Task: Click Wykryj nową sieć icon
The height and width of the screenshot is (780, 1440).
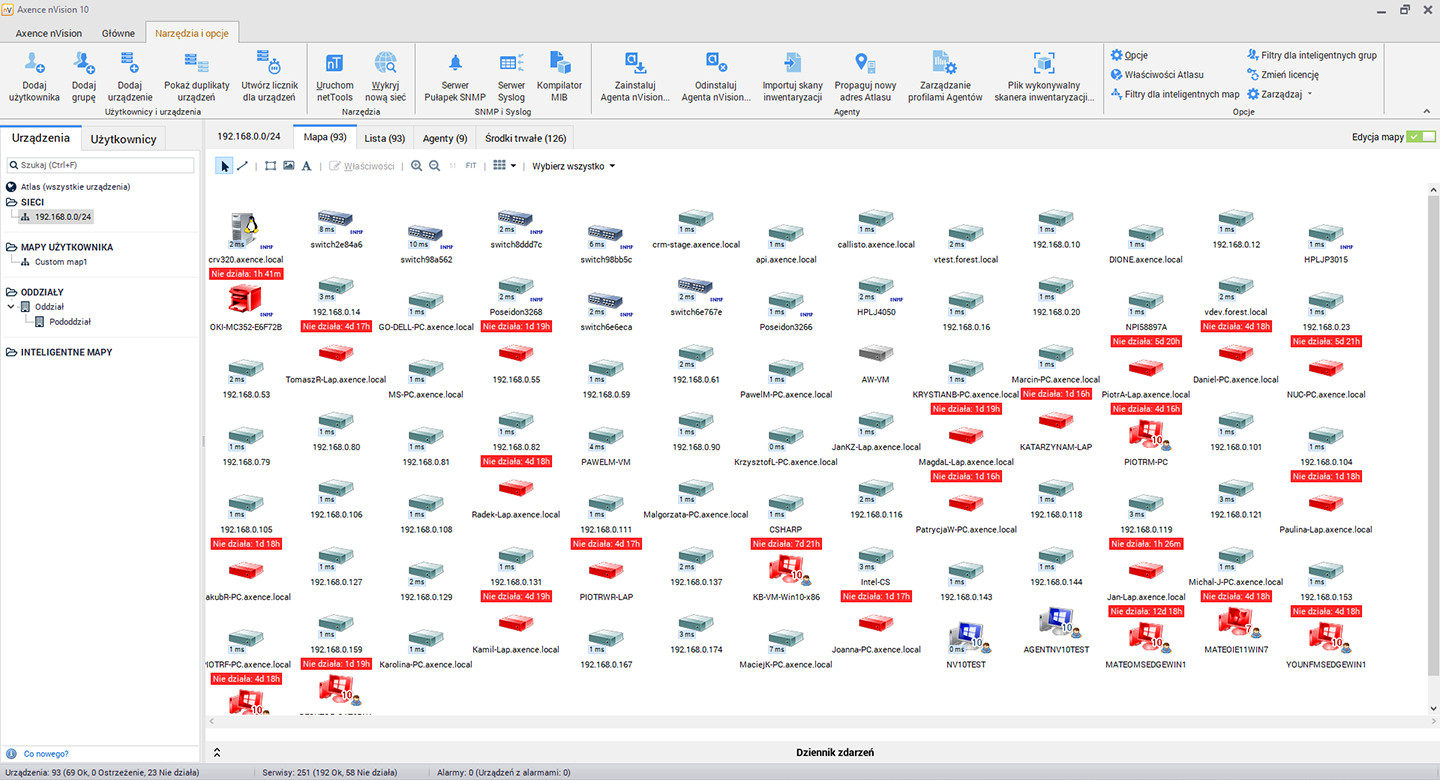Action: coord(385,77)
